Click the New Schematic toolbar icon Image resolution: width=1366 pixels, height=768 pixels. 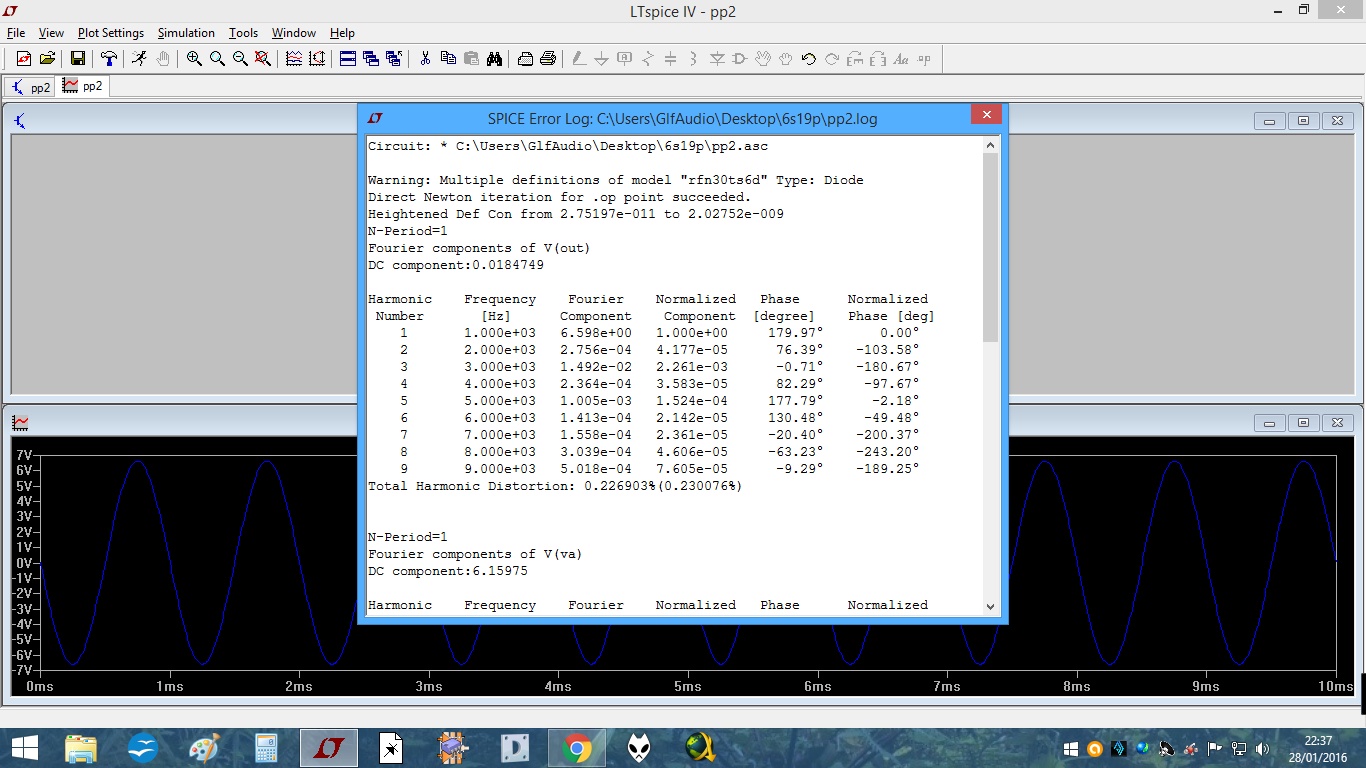coord(24,59)
